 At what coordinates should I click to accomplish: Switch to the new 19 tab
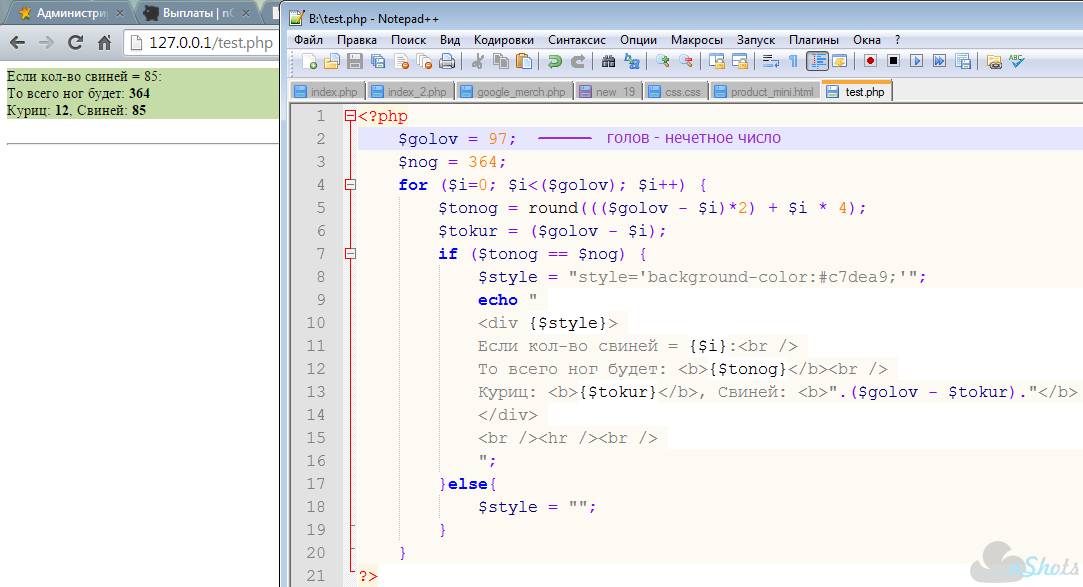click(608, 92)
